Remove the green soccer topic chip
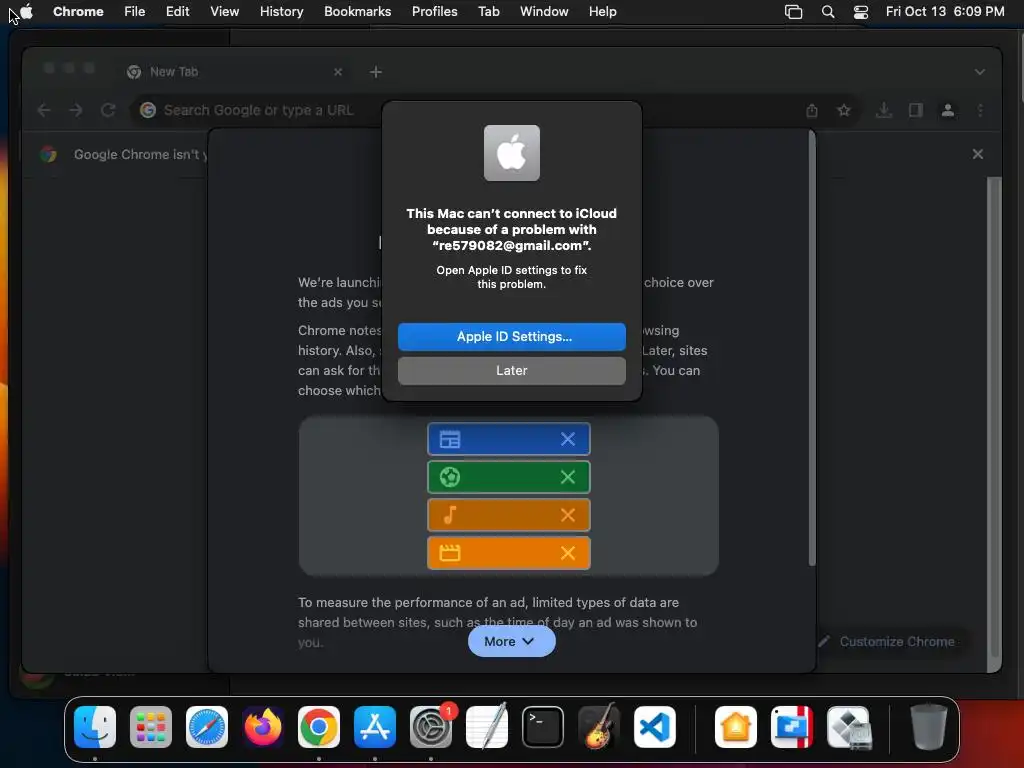Image resolution: width=1024 pixels, height=768 pixels. pos(568,477)
